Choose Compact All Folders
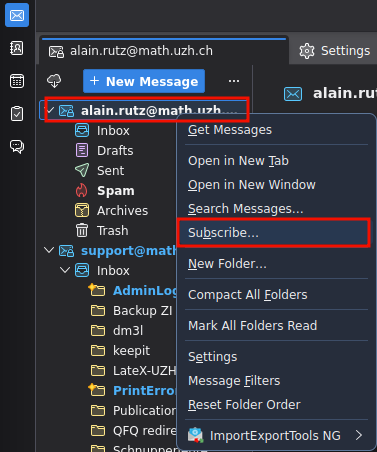Screen dimensions: 377x452 (276, 295)
